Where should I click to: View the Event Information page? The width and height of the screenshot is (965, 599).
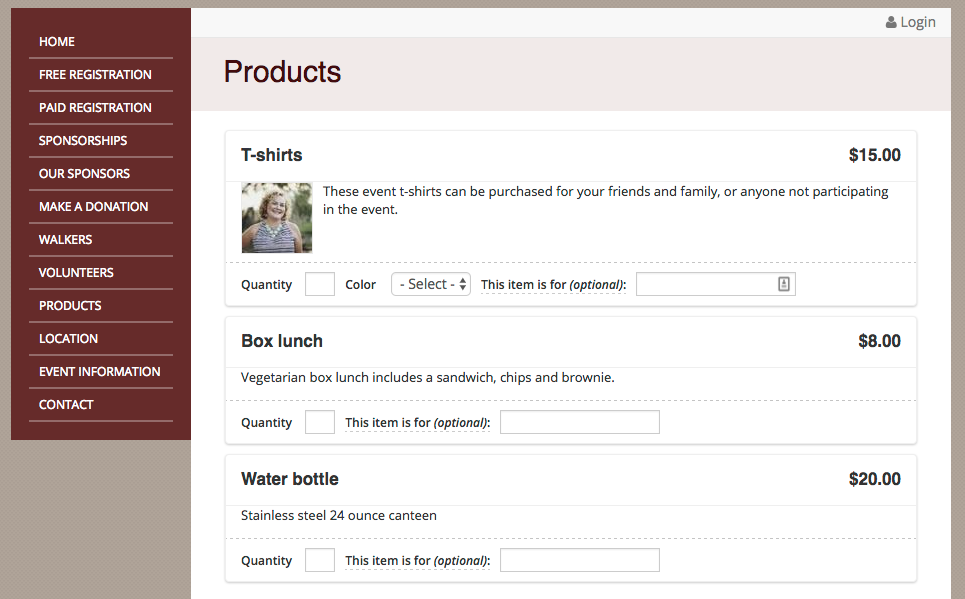[x=100, y=372]
